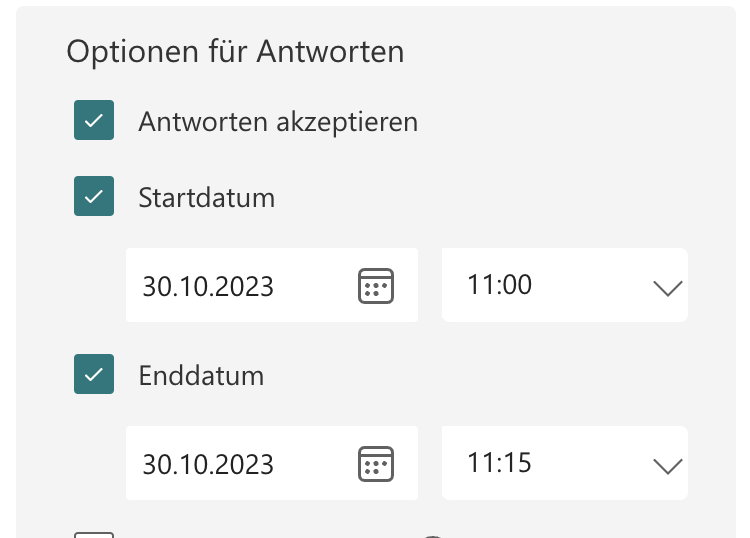Select the 11:15 time value text
Screen dimensions: 750x538
pyautogui.click(x=500, y=463)
